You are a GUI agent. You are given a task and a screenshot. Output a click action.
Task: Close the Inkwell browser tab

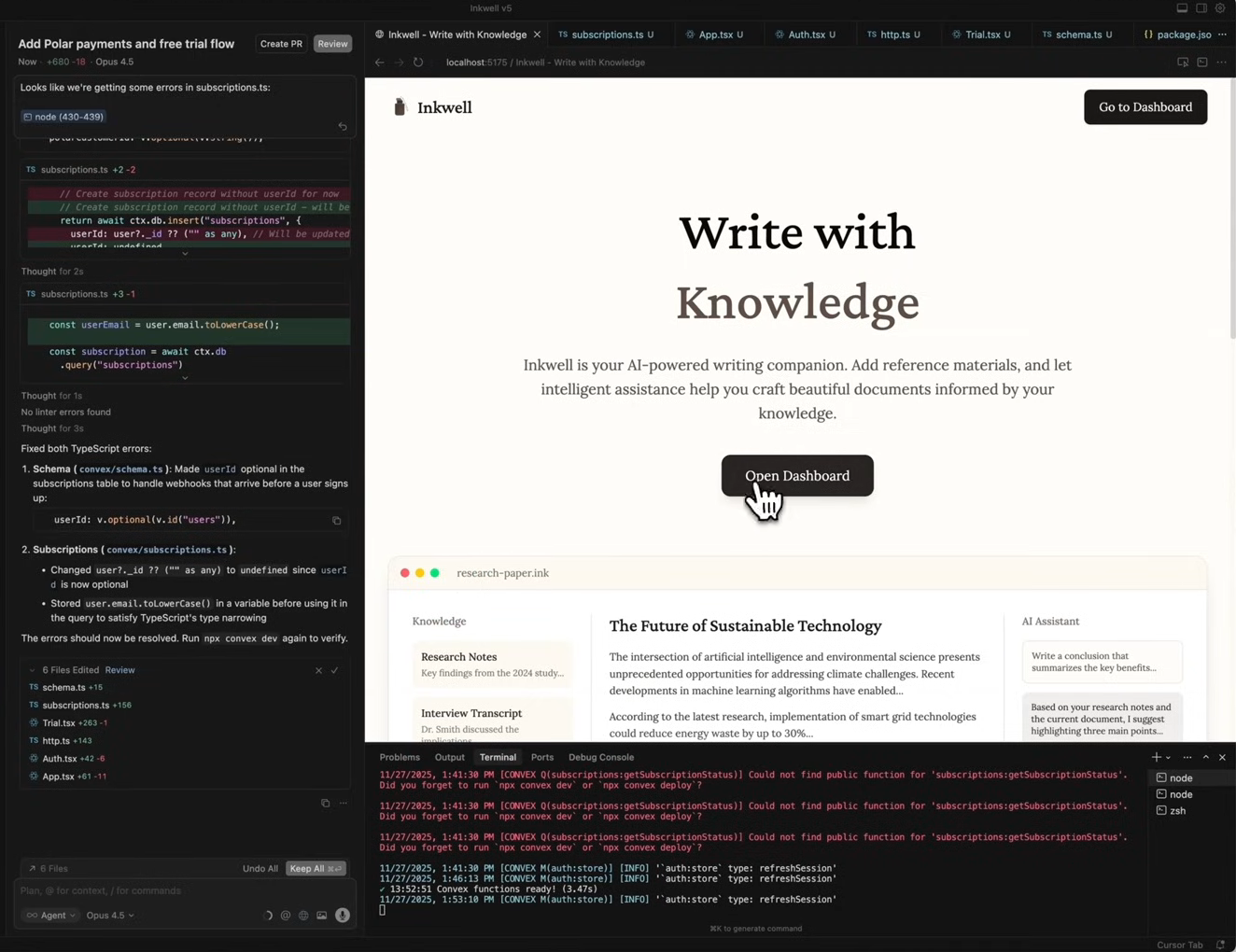[x=537, y=35]
